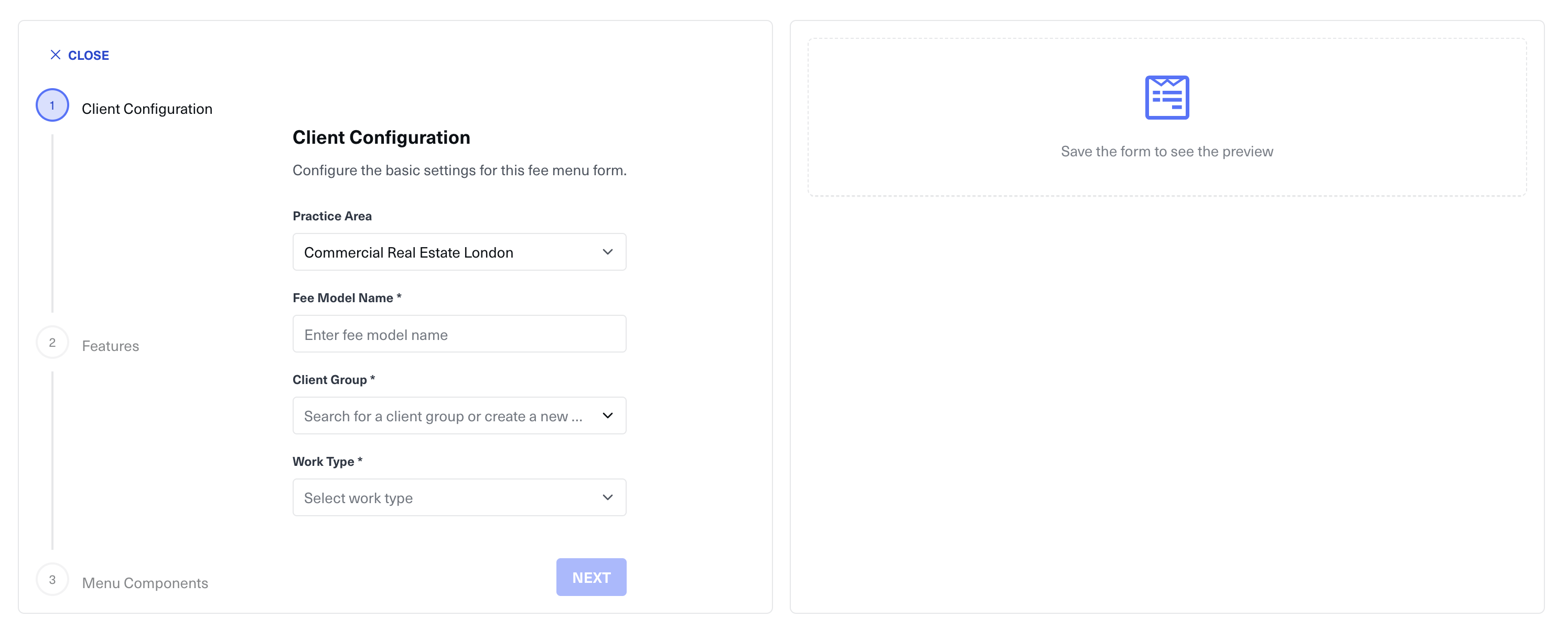Click the form preview placeholder icon
The height and width of the screenshot is (639, 1568).
(1166, 98)
